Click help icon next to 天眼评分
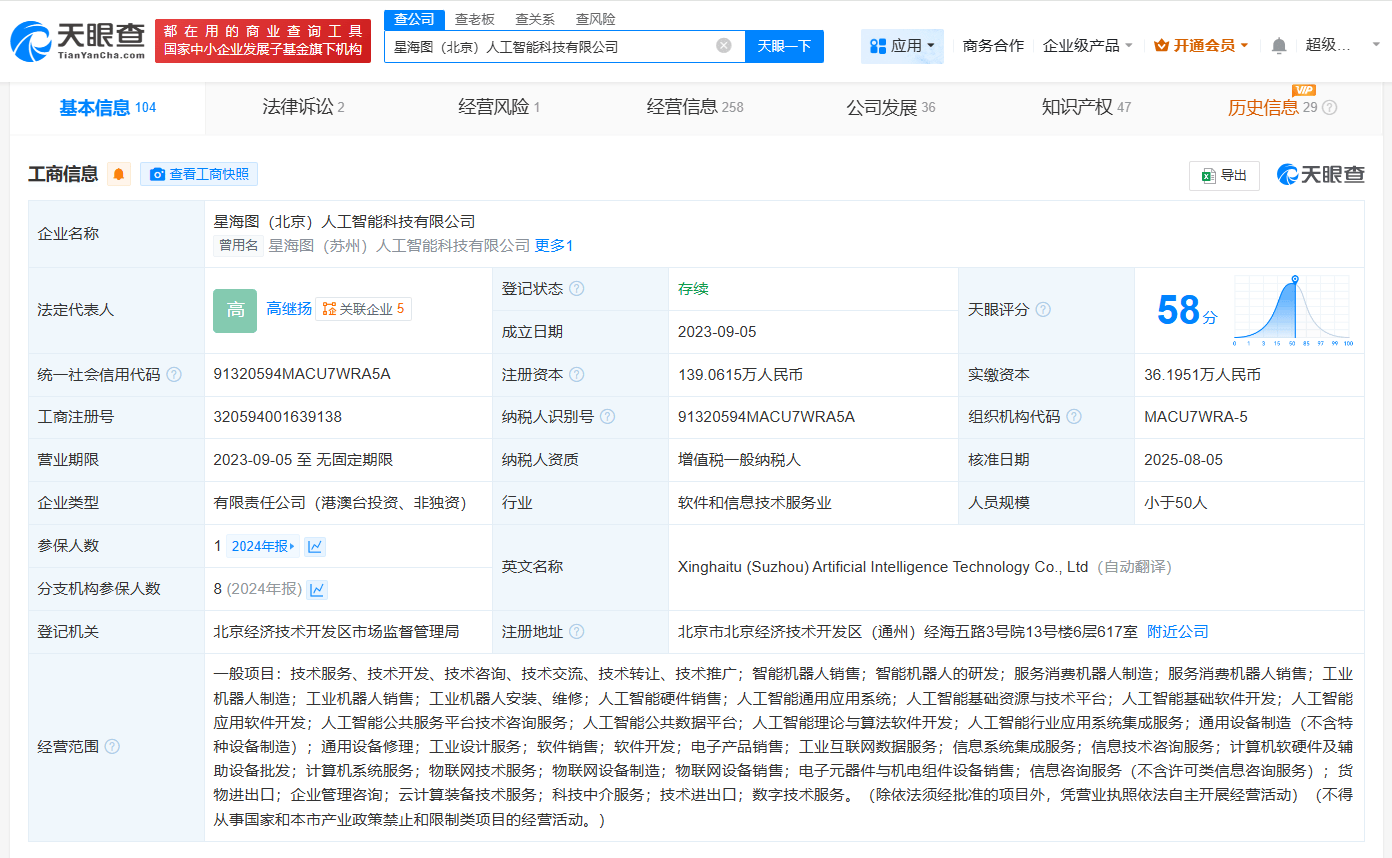This screenshot has width=1392, height=858. [1043, 310]
